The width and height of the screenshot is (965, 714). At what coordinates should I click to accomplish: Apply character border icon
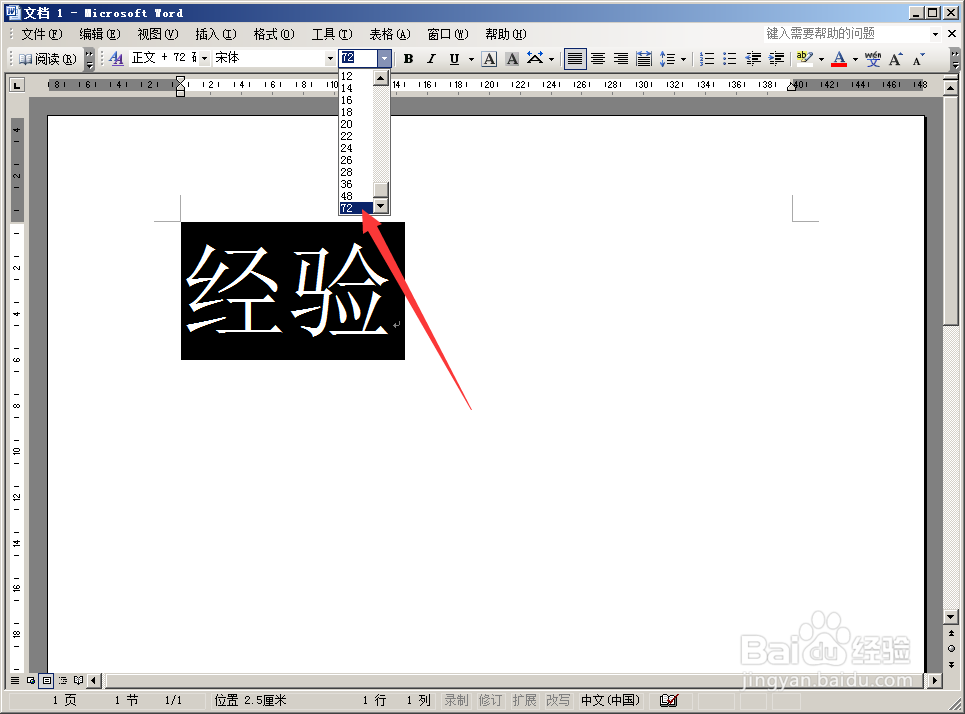[x=489, y=59]
